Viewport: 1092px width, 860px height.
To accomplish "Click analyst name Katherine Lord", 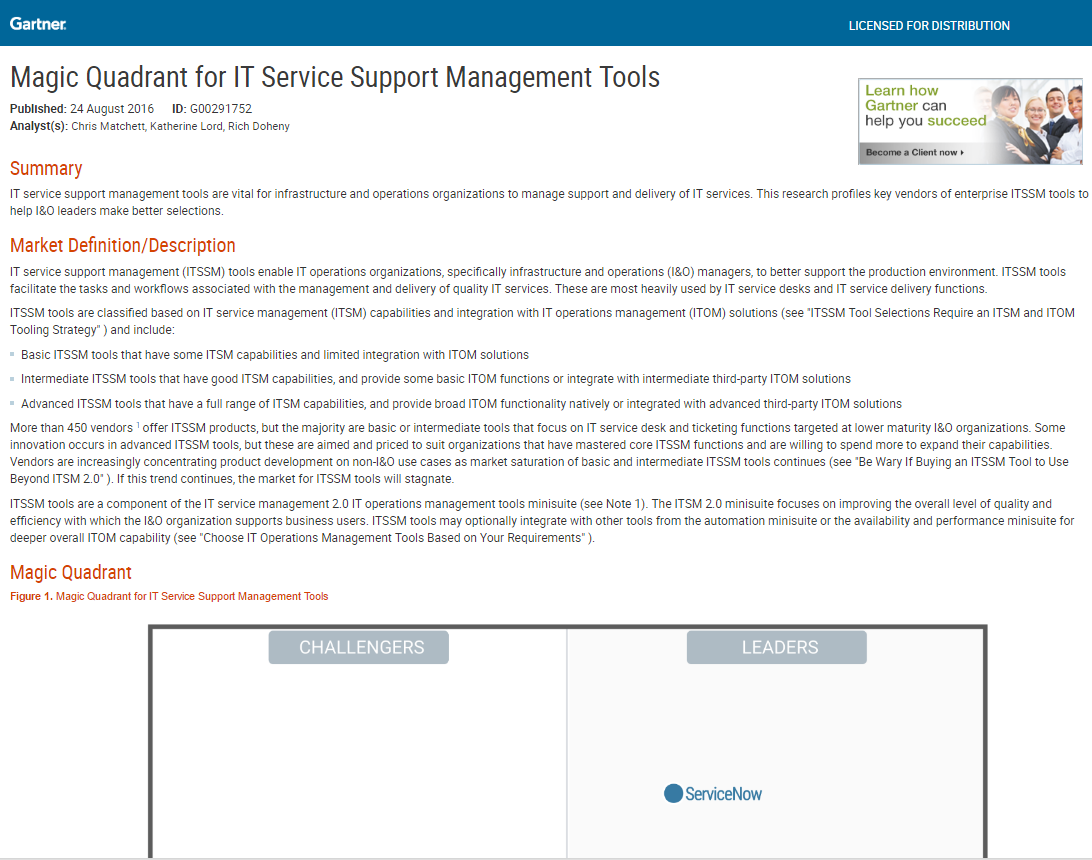I will (x=186, y=126).
